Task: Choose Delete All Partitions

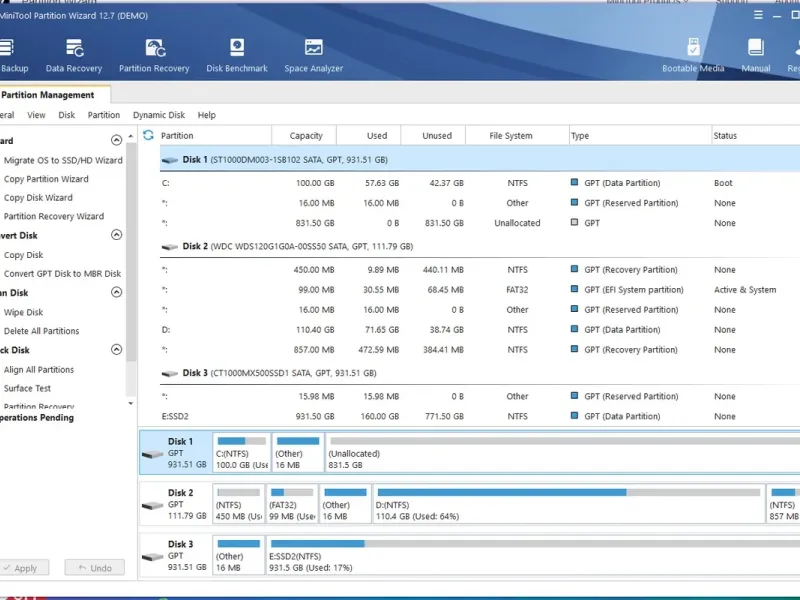Action: click(x=41, y=331)
